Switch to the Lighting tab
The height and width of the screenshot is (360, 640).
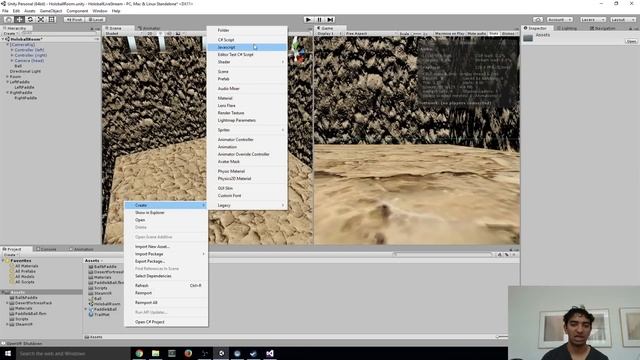[567, 28]
